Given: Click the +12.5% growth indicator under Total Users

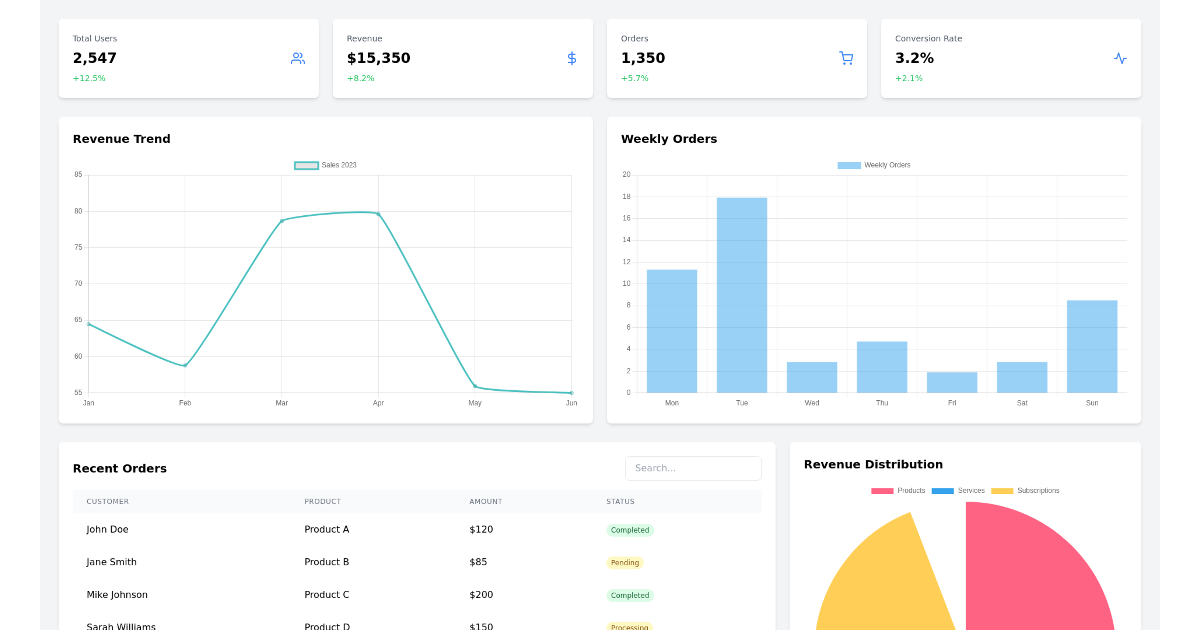Looking at the screenshot, I should [x=90, y=78].
